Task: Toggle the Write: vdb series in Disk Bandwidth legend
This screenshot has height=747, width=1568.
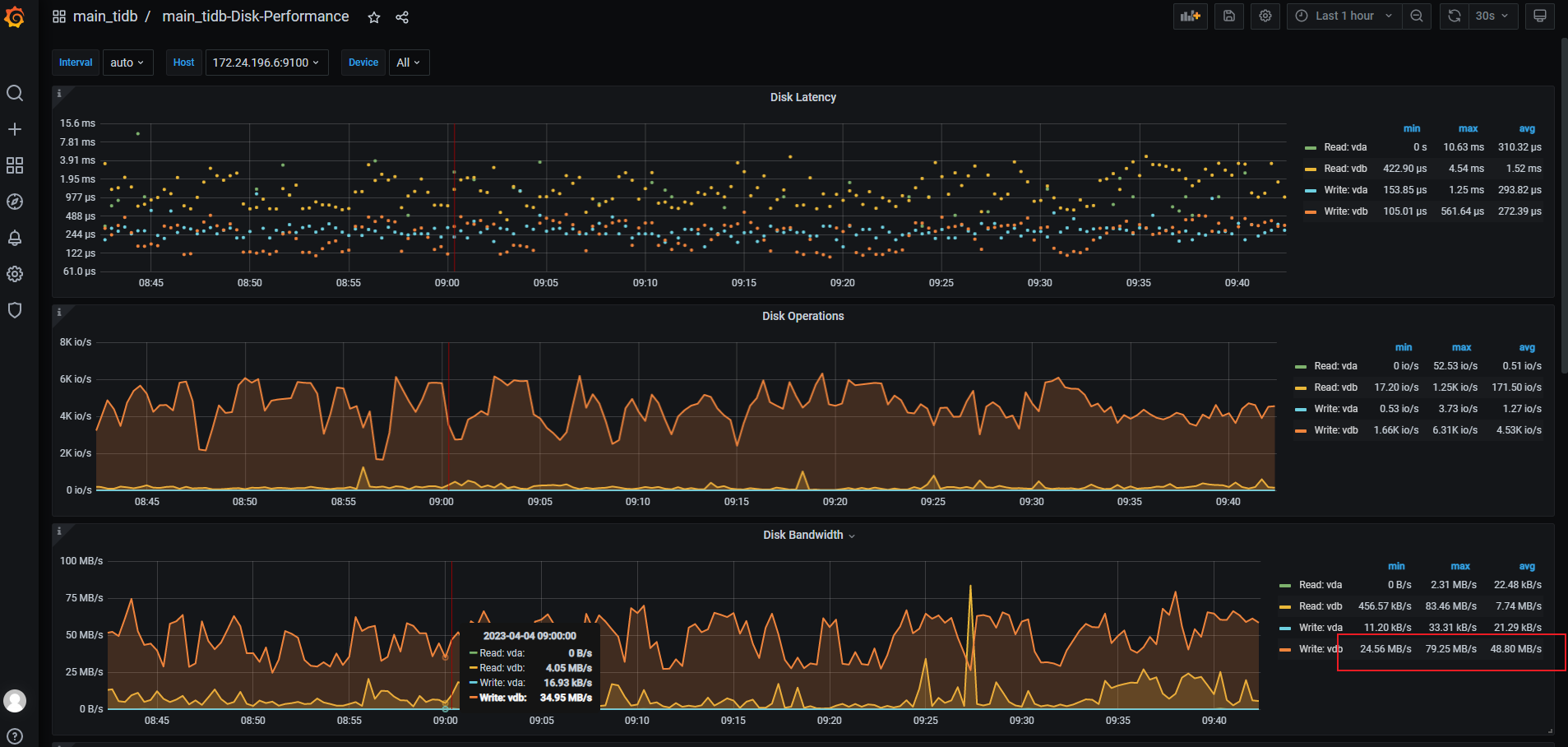Action: point(1321,649)
